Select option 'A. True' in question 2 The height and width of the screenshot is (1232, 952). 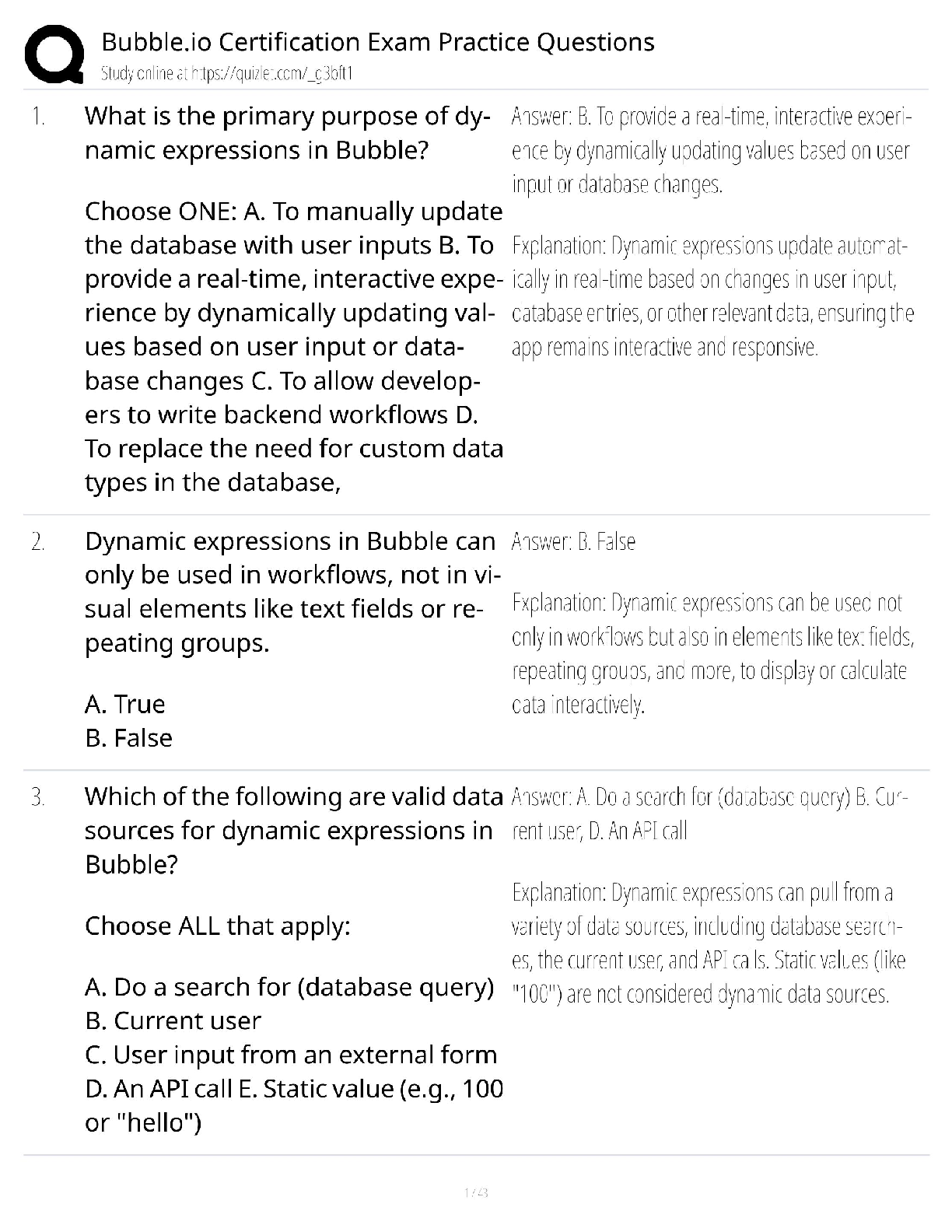click(x=124, y=704)
